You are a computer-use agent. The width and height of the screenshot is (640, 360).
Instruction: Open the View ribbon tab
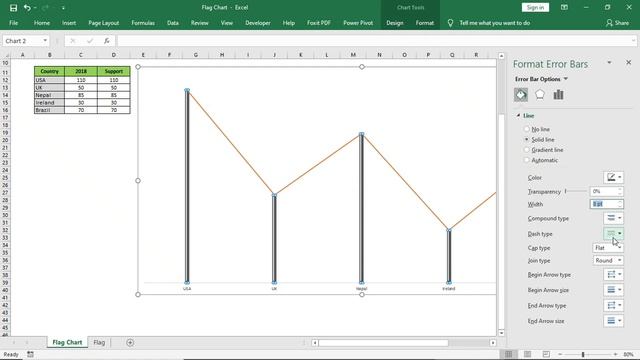pyautogui.click(x=227, y=23)
